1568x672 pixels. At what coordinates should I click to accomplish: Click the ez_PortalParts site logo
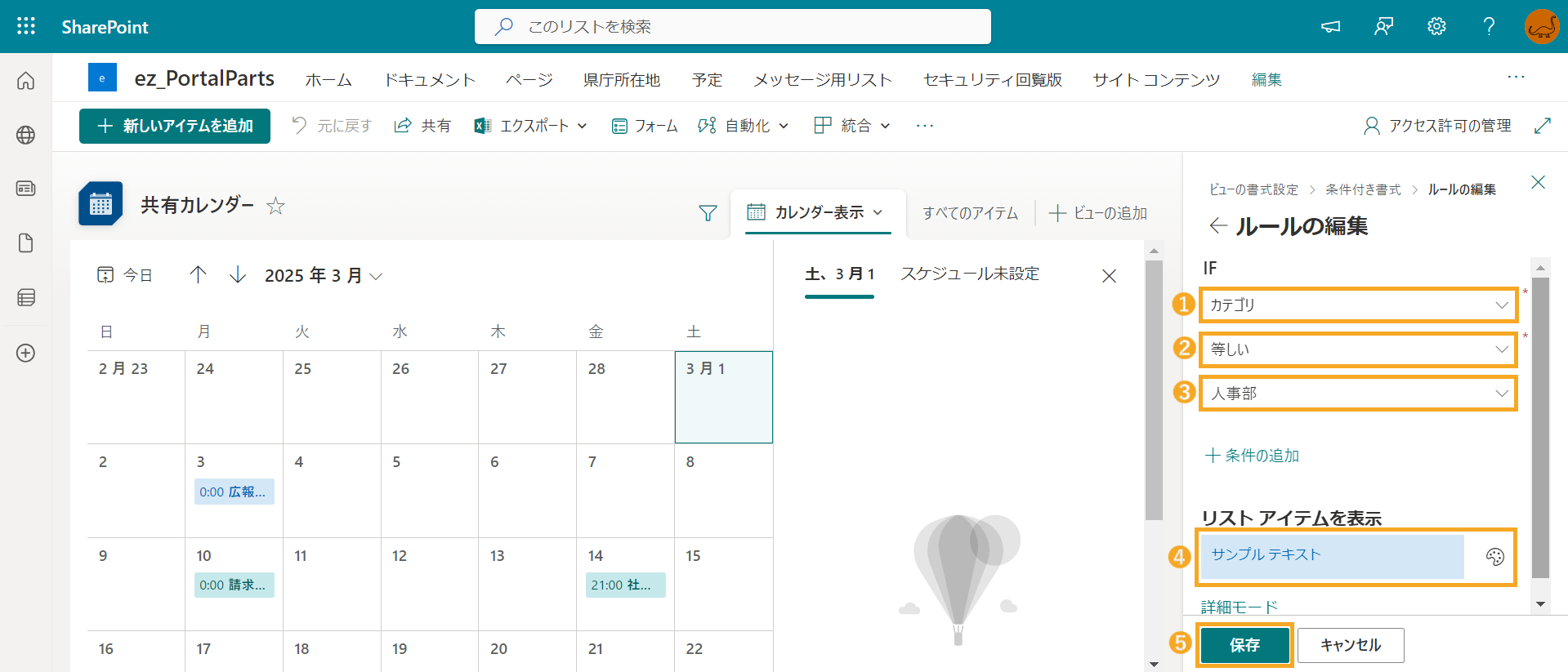pyautogui.click(x=102, y=78)
